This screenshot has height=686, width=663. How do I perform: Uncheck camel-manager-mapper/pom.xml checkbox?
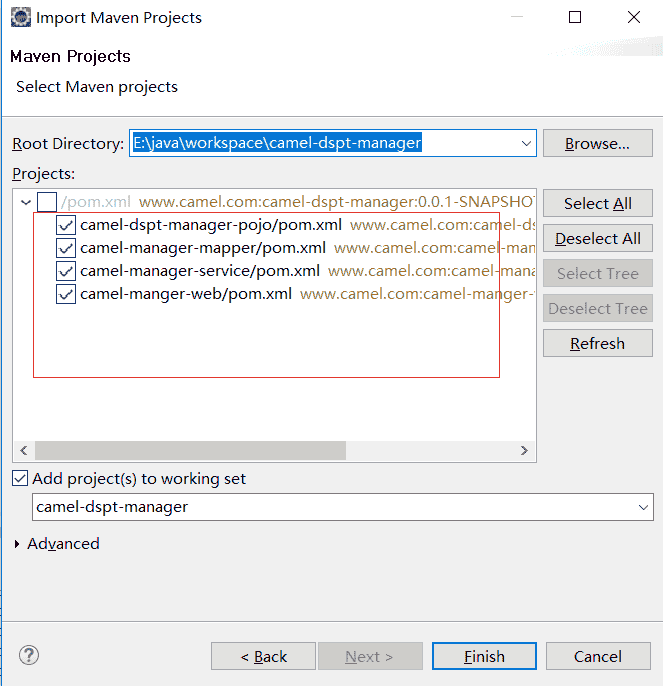pyautogui.click(x=66, y=248)
